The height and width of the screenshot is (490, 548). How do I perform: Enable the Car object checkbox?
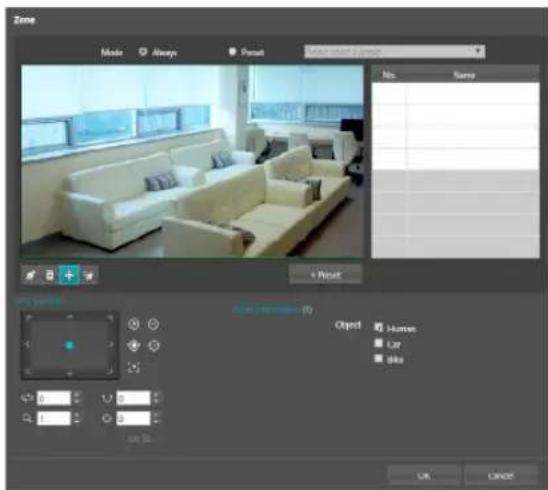pyautogui.click(x=378, y=343)
